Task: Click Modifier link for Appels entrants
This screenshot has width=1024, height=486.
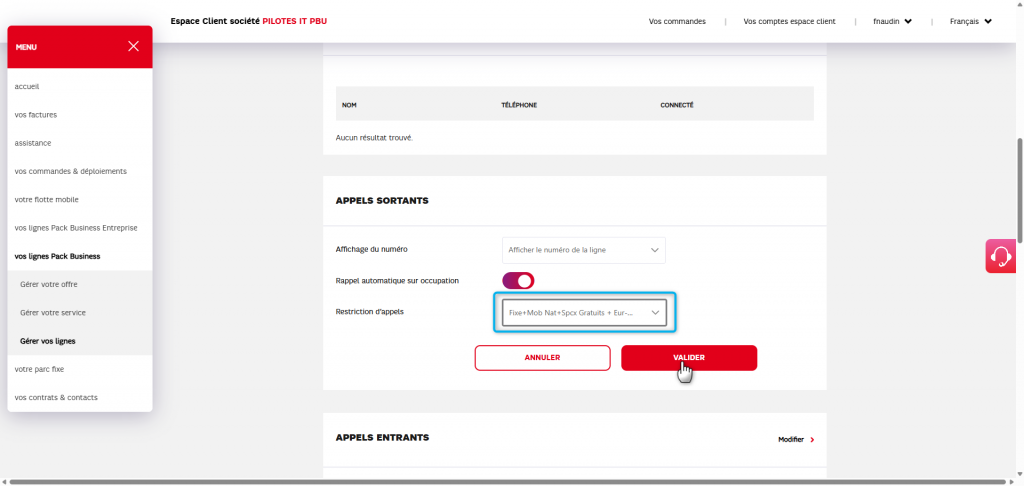Action: tap(796, 440)
